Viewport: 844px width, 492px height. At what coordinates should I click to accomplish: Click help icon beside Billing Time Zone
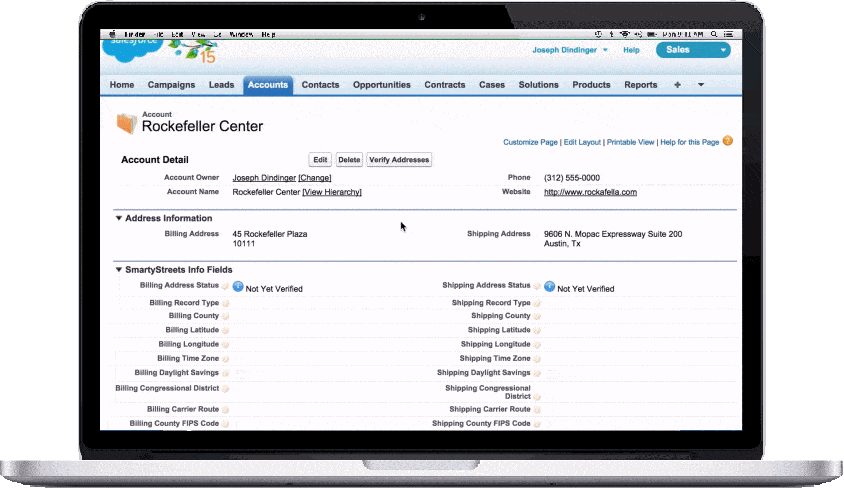tap(225, 359)
